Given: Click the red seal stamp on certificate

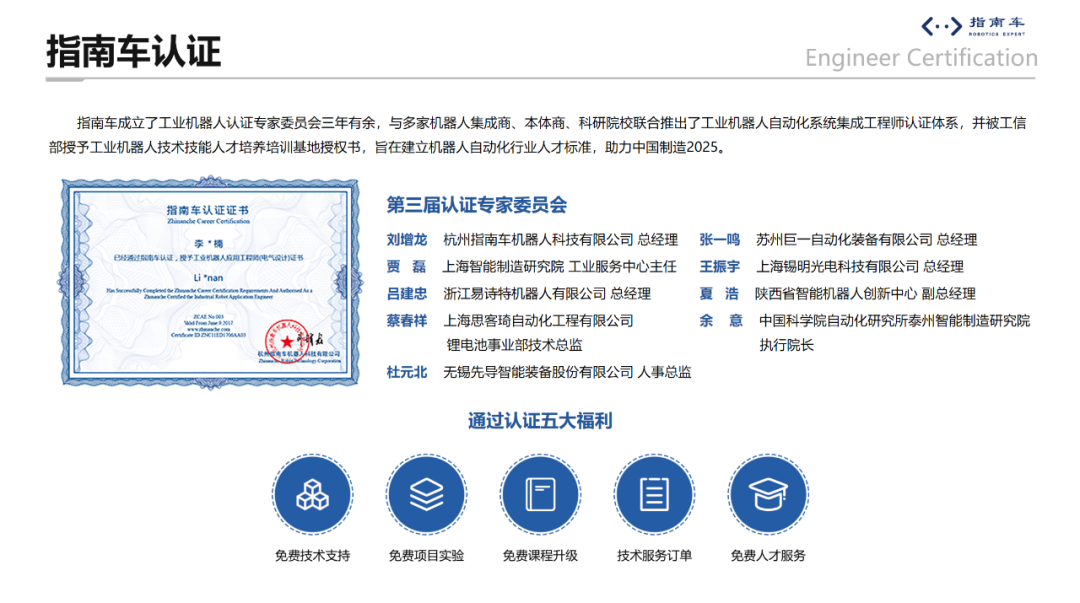Looking at the screenshot, I should (286, 340).
